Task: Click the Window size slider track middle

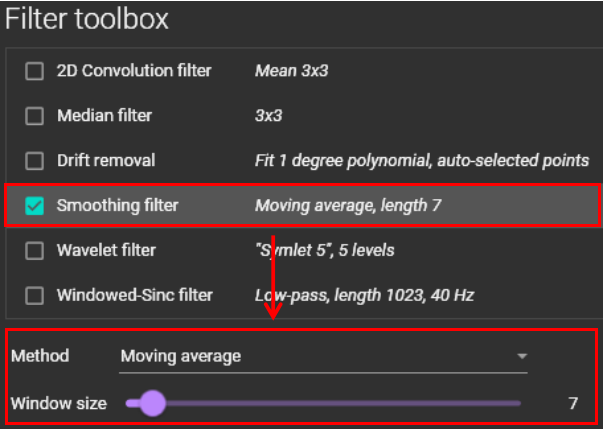Action: click(x=325, y=403)
